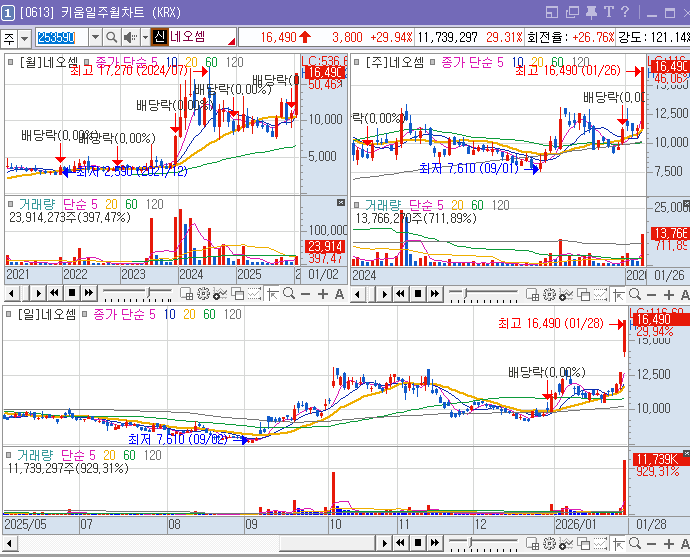Click the speaker sound alert icon
Image resolution: width=690 pixels, height=557 pixels.
[x=129, y=38]
